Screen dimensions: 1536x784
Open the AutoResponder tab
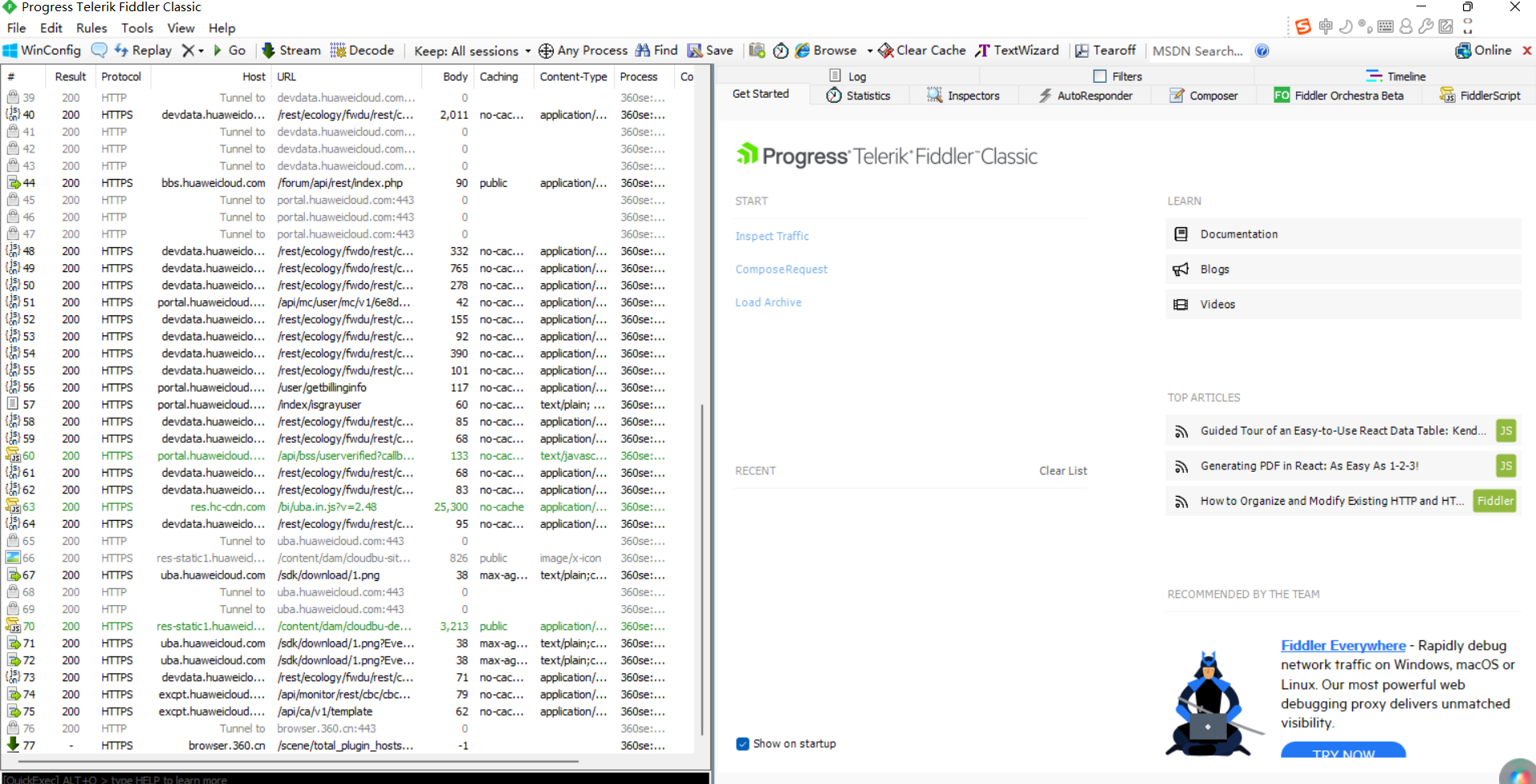(1085, 95)
